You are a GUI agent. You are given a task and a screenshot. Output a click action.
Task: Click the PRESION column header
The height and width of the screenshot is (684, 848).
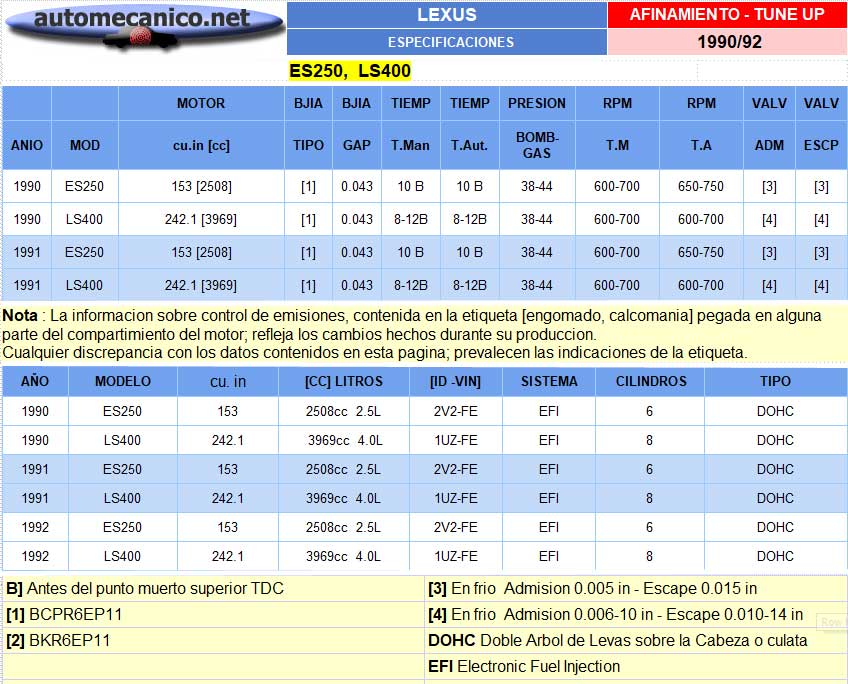536,103
